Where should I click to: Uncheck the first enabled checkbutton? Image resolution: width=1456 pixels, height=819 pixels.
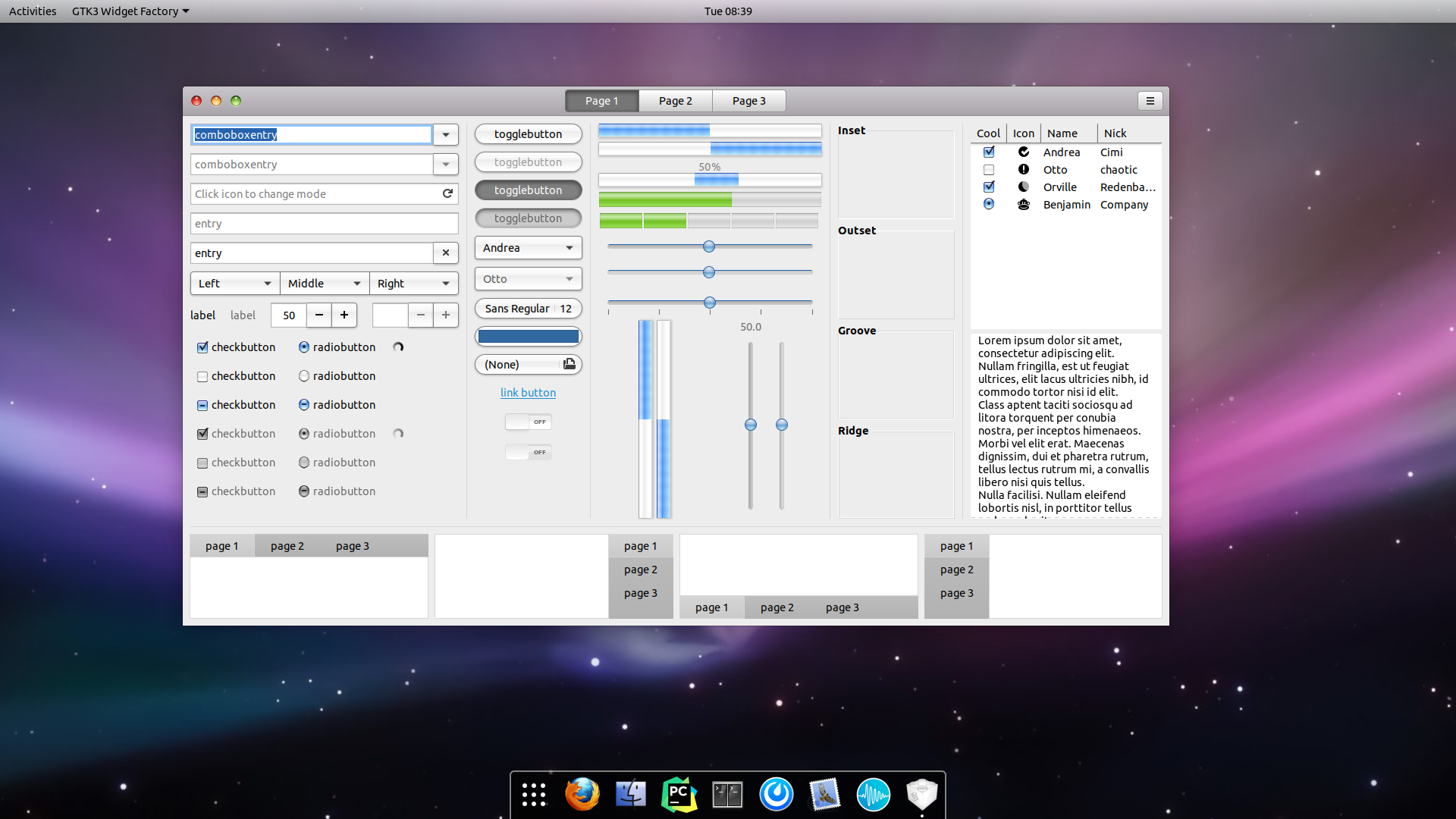pos(202,347)
